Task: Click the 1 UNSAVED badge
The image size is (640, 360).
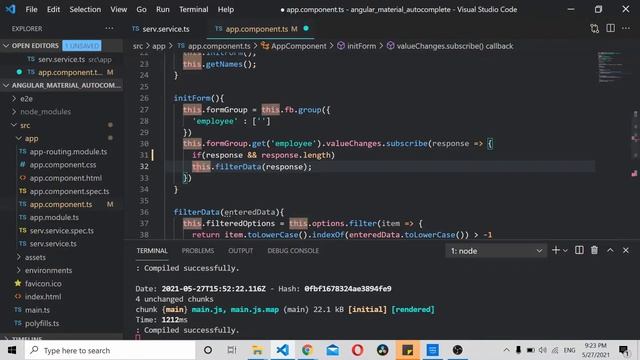Action: click(x=82, y=46)
